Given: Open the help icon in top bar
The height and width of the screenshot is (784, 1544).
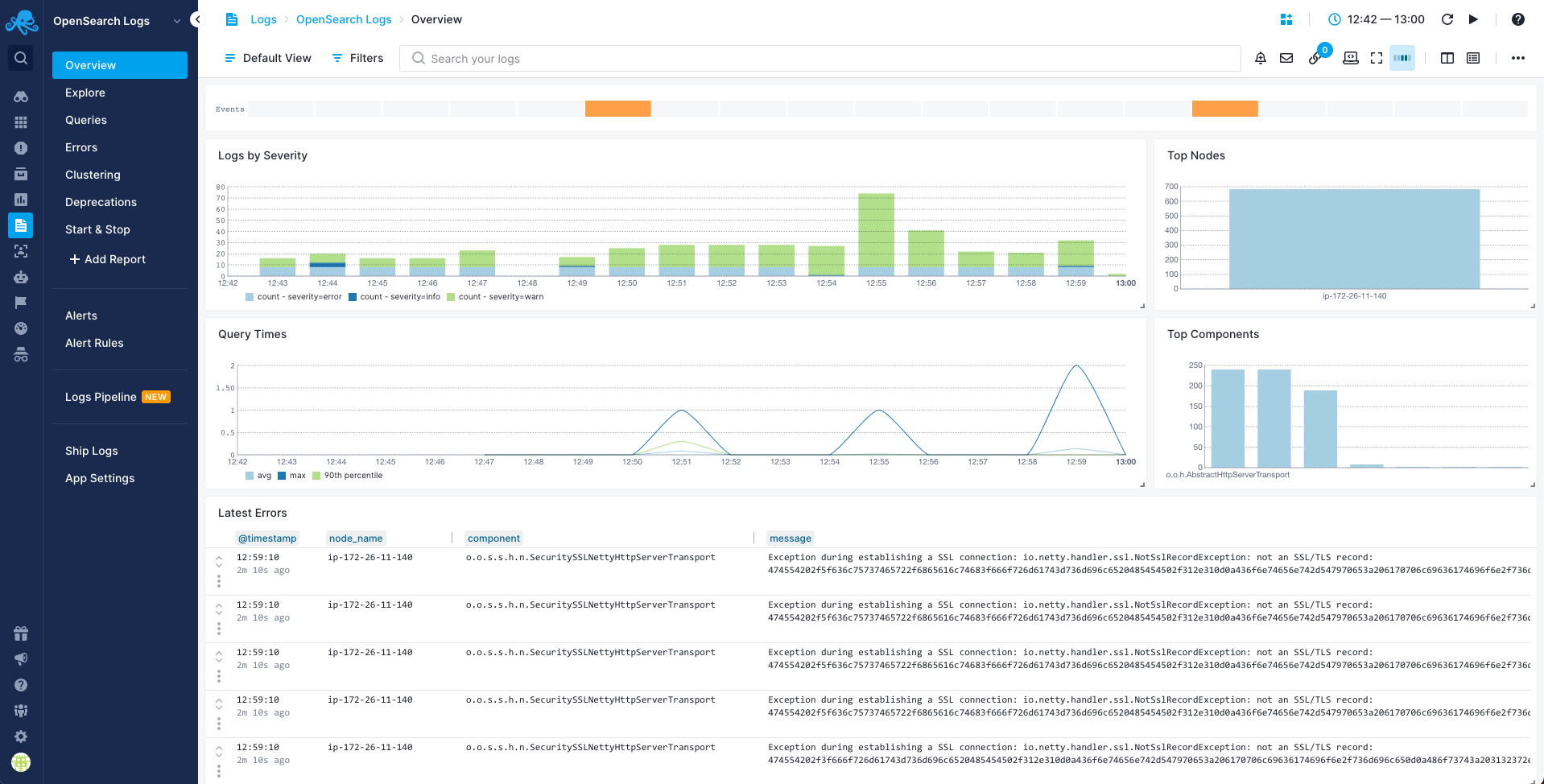Looking at the screenshot, I should [1518, 19].
